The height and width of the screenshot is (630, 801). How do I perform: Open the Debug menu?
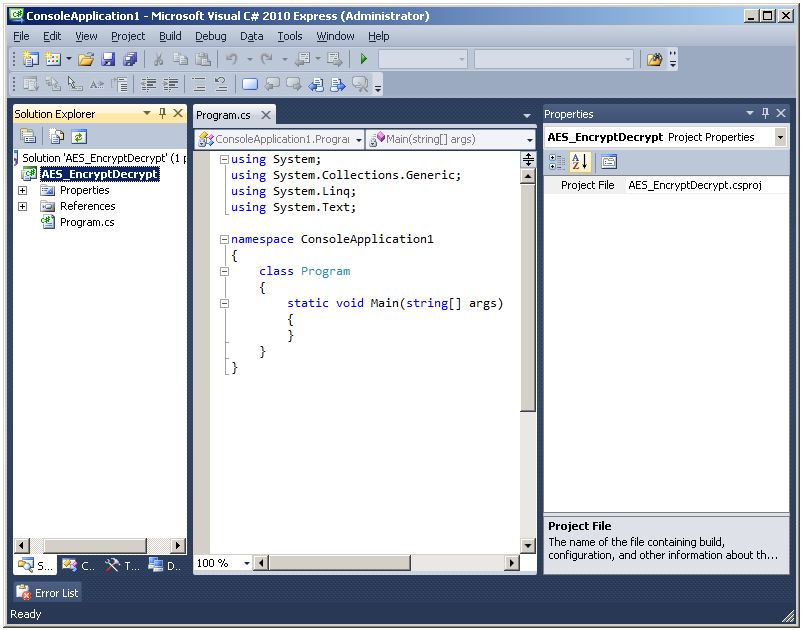210,36
